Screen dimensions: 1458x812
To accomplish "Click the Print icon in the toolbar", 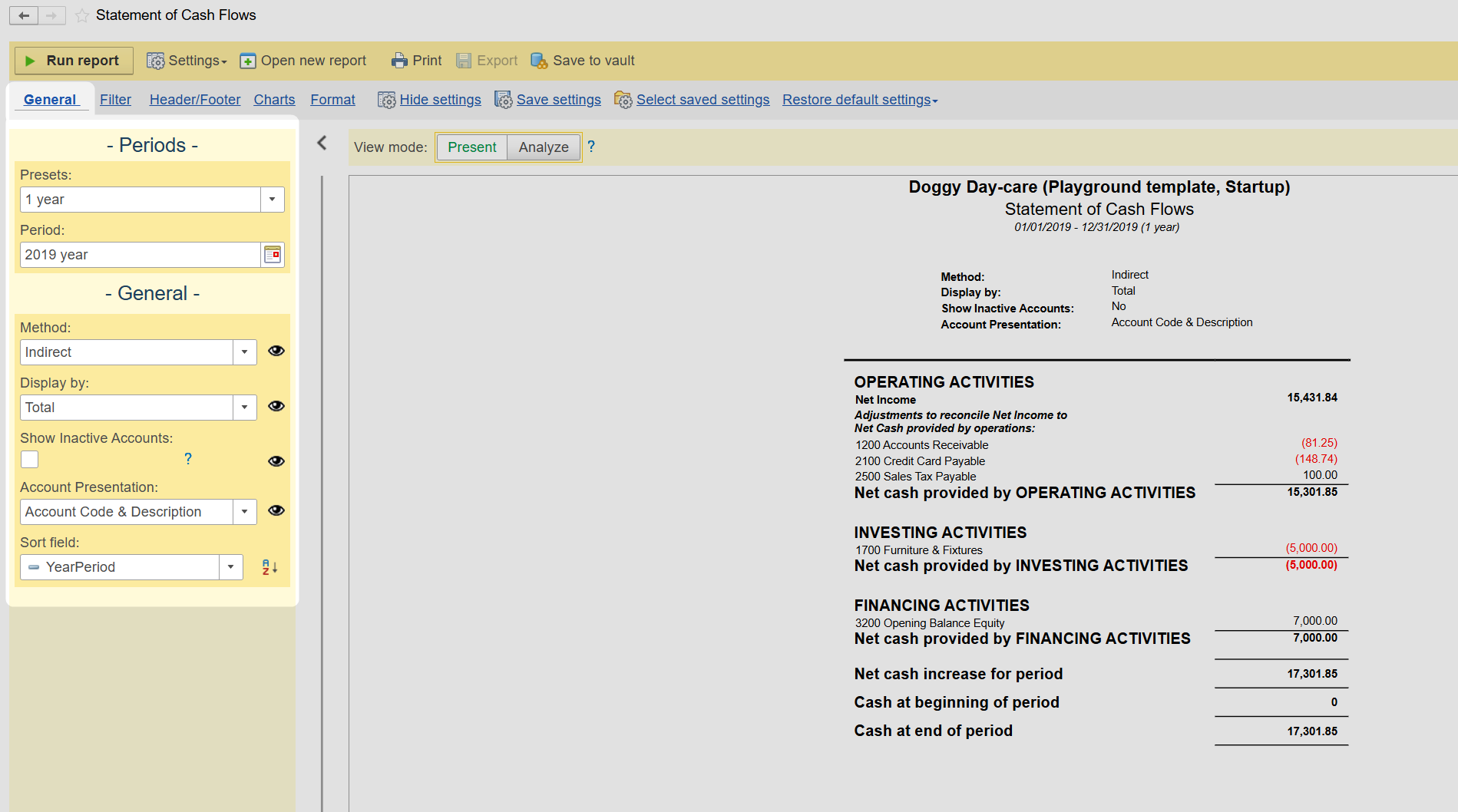I will 399,61.
